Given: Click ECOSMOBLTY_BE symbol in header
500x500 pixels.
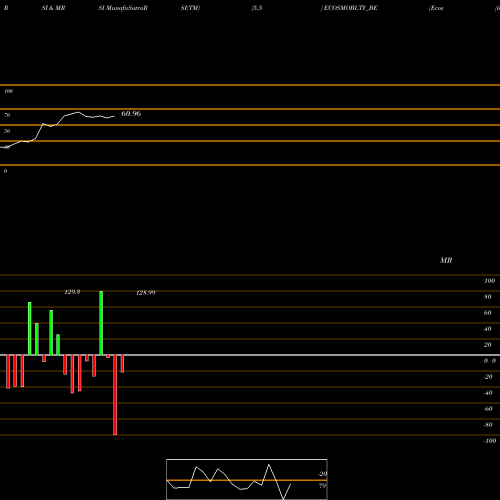Looking at the screenshot, I should [350, 8].
